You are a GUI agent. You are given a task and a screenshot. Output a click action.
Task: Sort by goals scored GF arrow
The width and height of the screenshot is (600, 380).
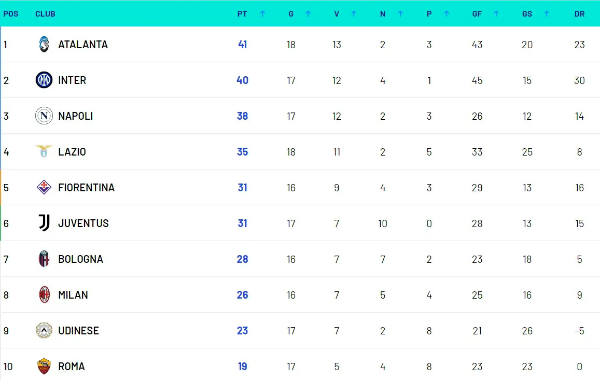pos(496,14)
